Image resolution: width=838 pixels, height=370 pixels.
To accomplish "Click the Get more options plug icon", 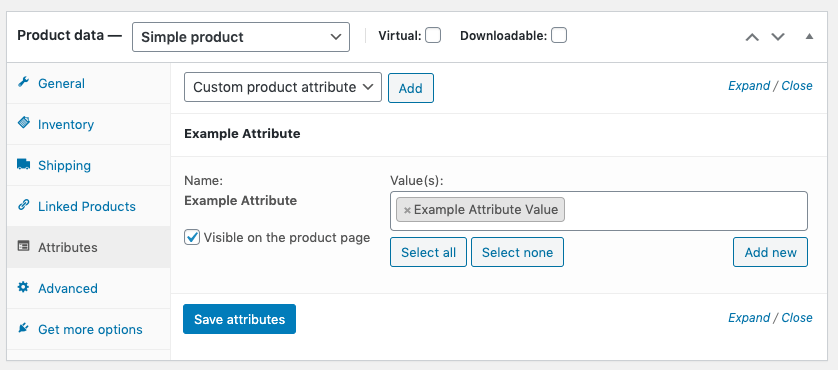I will pyautogui.click(x=23, y=328).
